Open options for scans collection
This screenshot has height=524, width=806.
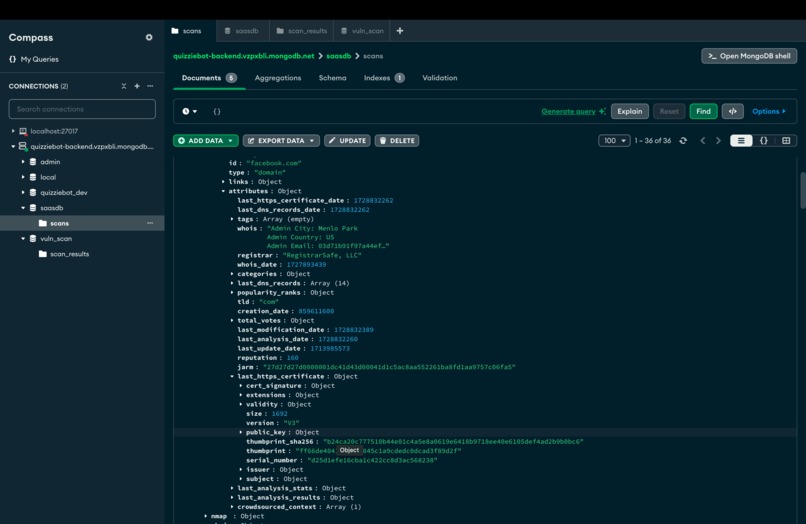coord(150,223)
